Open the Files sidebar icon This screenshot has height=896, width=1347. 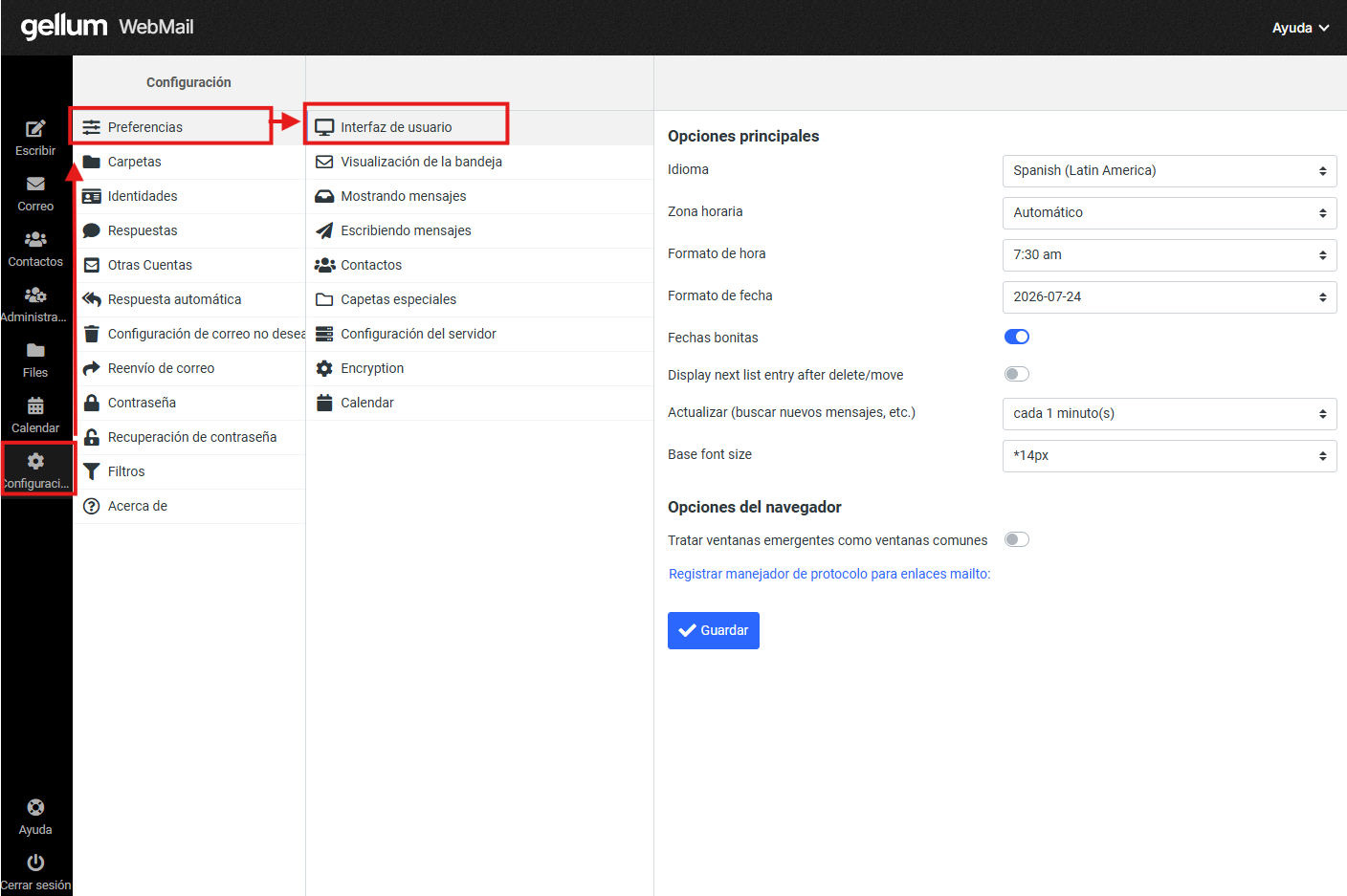tap(35, 350)
